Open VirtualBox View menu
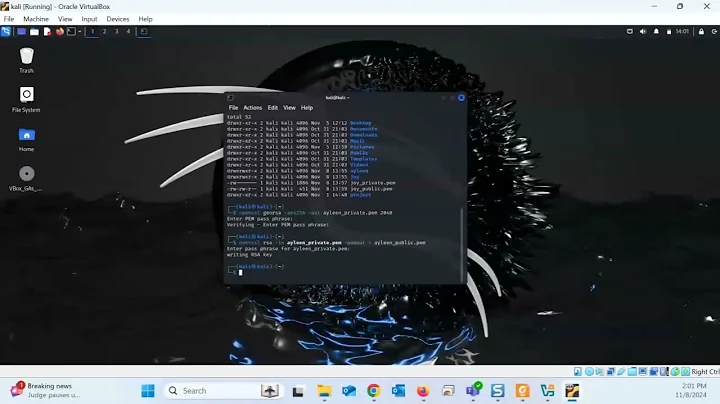The width and height of the screenshot is (720, 404). tap(65, 19)
